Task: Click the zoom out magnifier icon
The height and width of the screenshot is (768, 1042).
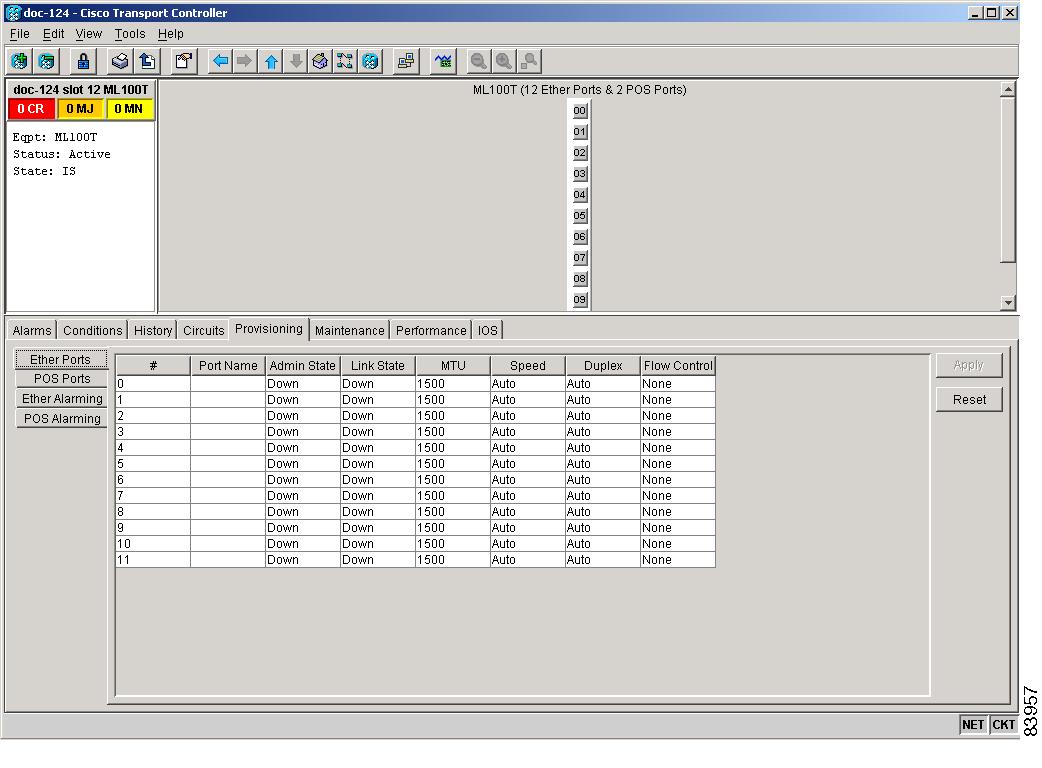Action: pos(478,62)
